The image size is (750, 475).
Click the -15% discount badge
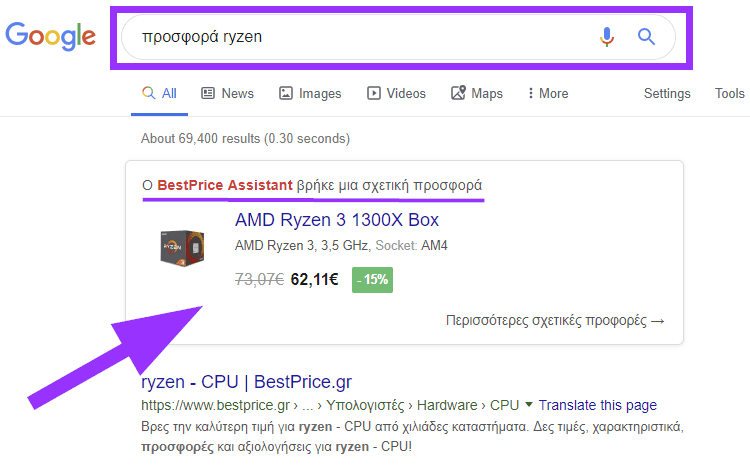point(372,280)
